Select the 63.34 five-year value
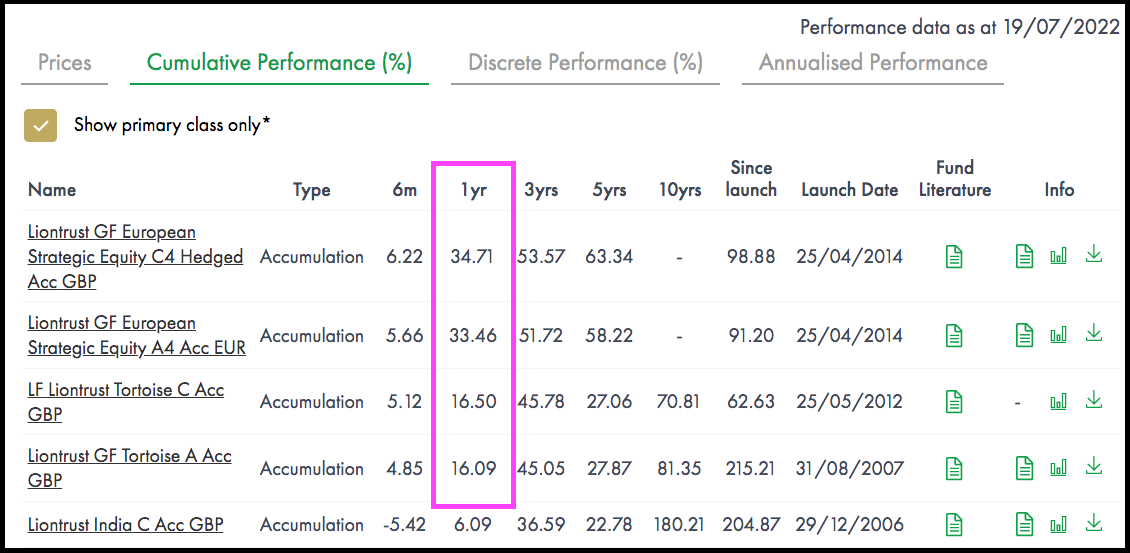 [x=610, y=257]
